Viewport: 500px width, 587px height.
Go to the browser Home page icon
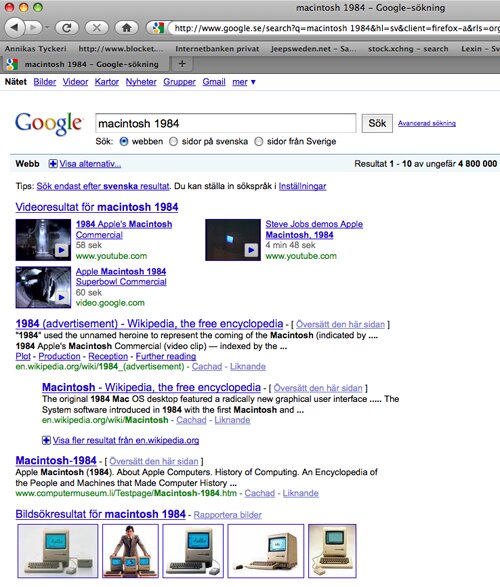point(126,27)
